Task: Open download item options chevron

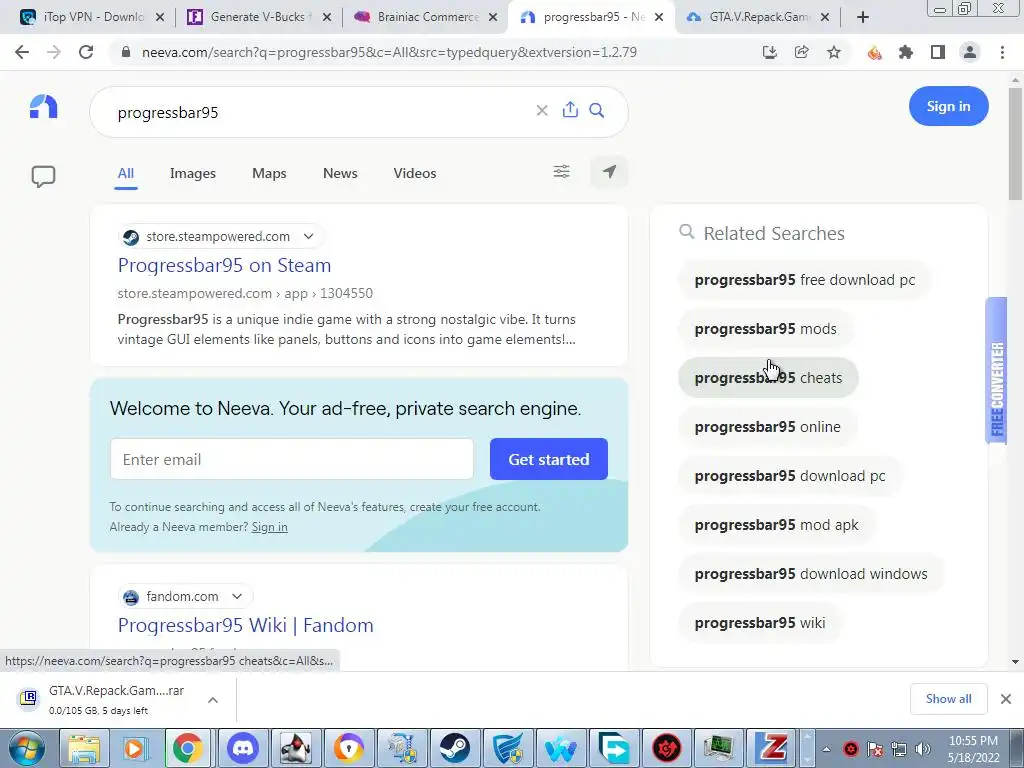Action: pos(212,700)
